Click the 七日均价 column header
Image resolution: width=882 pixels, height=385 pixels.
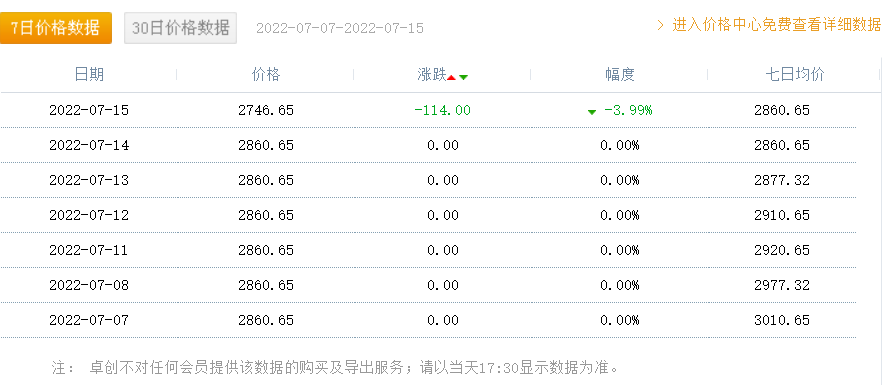pos(795,74)
